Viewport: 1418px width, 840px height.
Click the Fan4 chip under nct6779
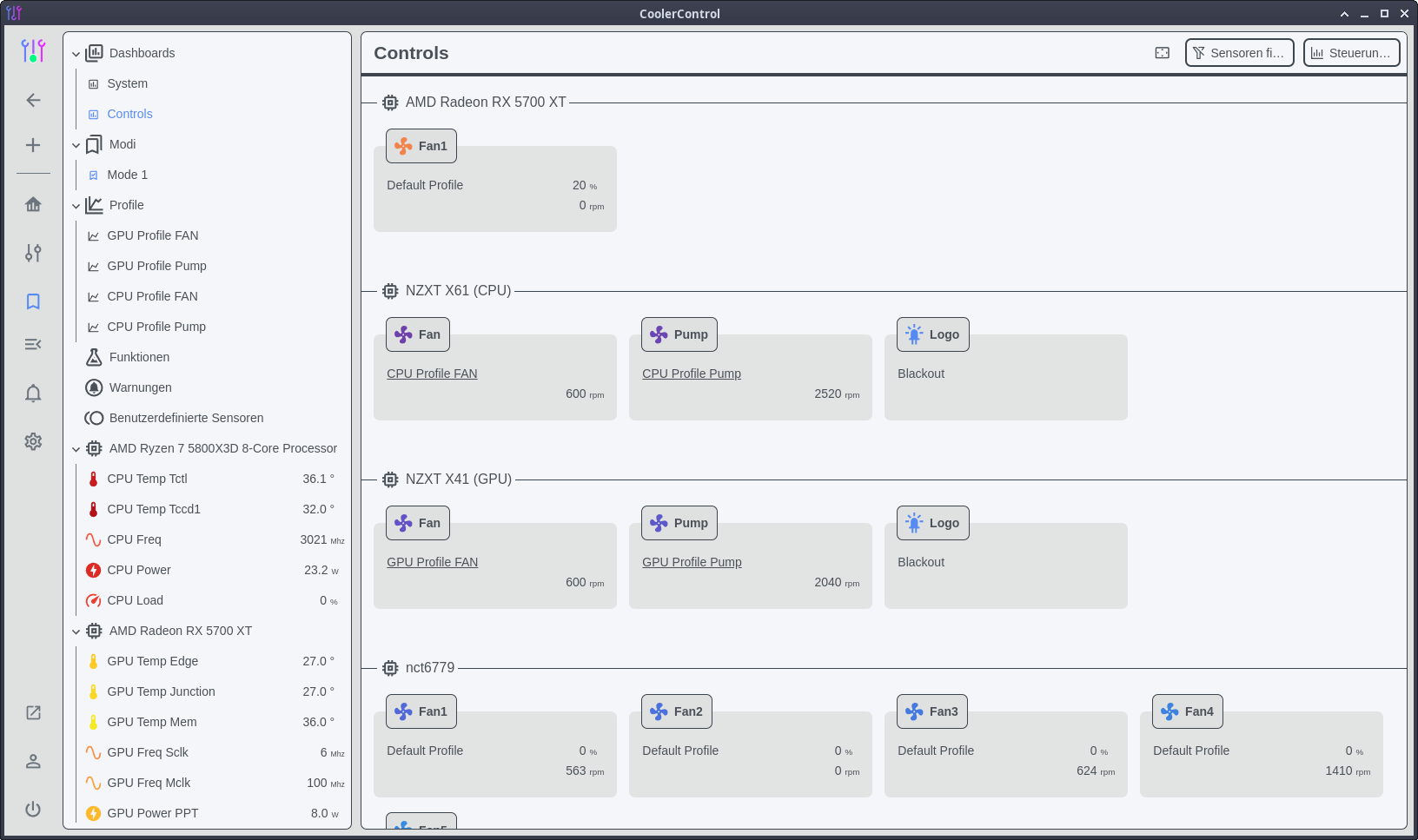1188,711
